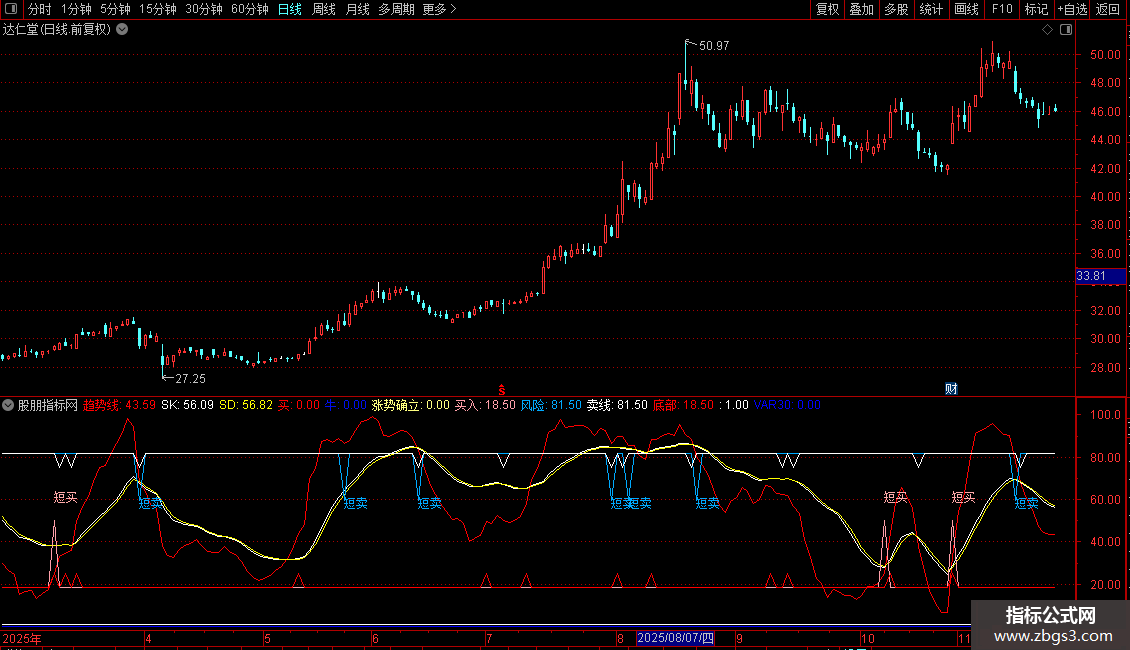The image size is (1130, 650).
Task: Toggle the left panel icon in the period bar
Action: point(11,9)
